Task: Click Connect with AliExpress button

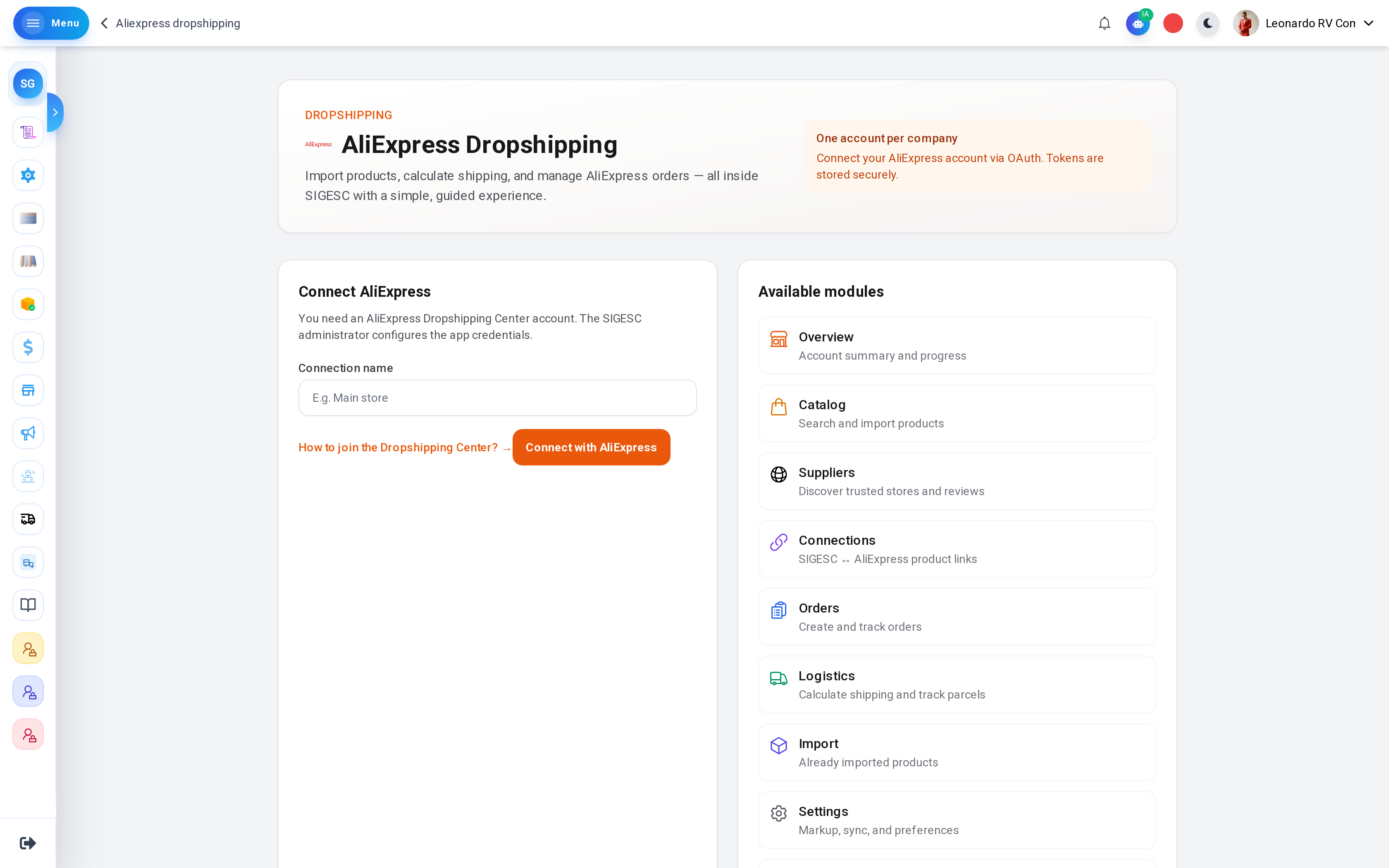Action: [591, 447]
